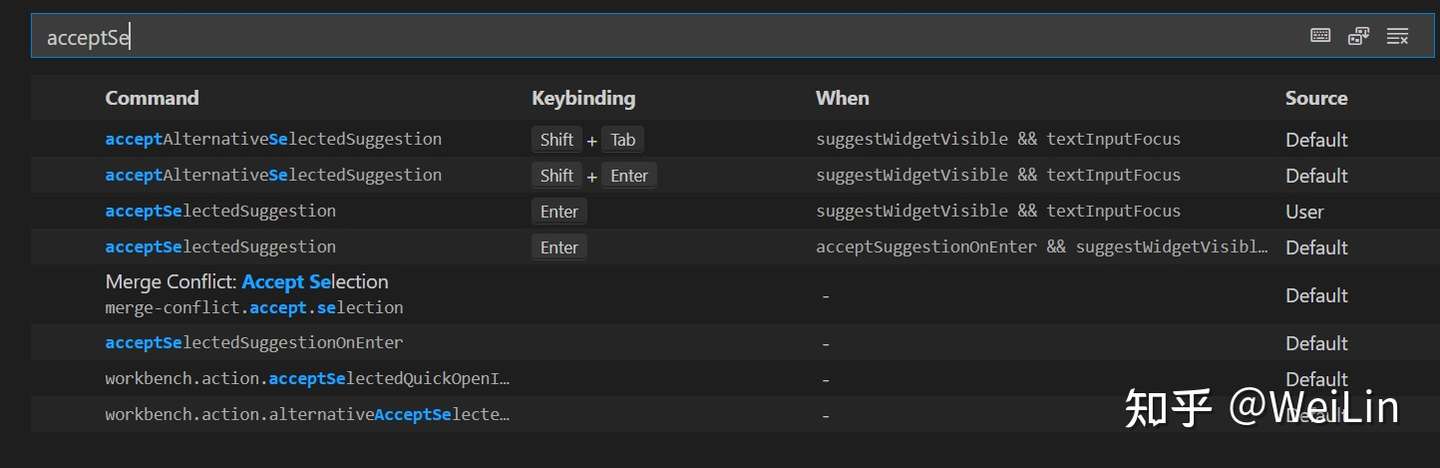Select the workbench.action.acceptSelectedQuickOpenItem command
The height and width of the screenshot is (468, 1440).
(307, 379)
